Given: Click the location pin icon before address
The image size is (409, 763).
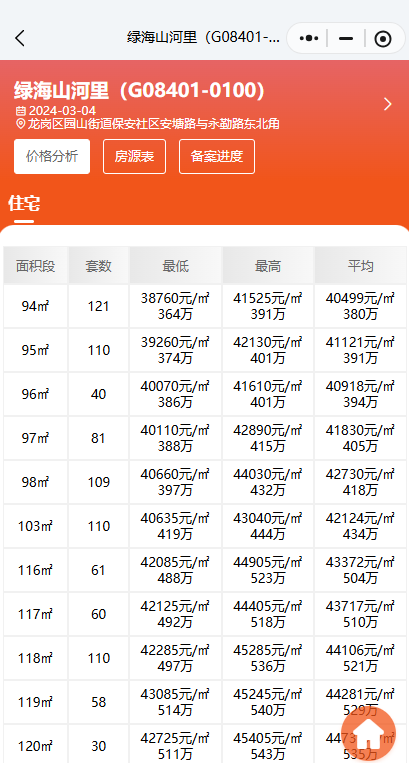Looking at the screenshot, I should pos(20,124).
